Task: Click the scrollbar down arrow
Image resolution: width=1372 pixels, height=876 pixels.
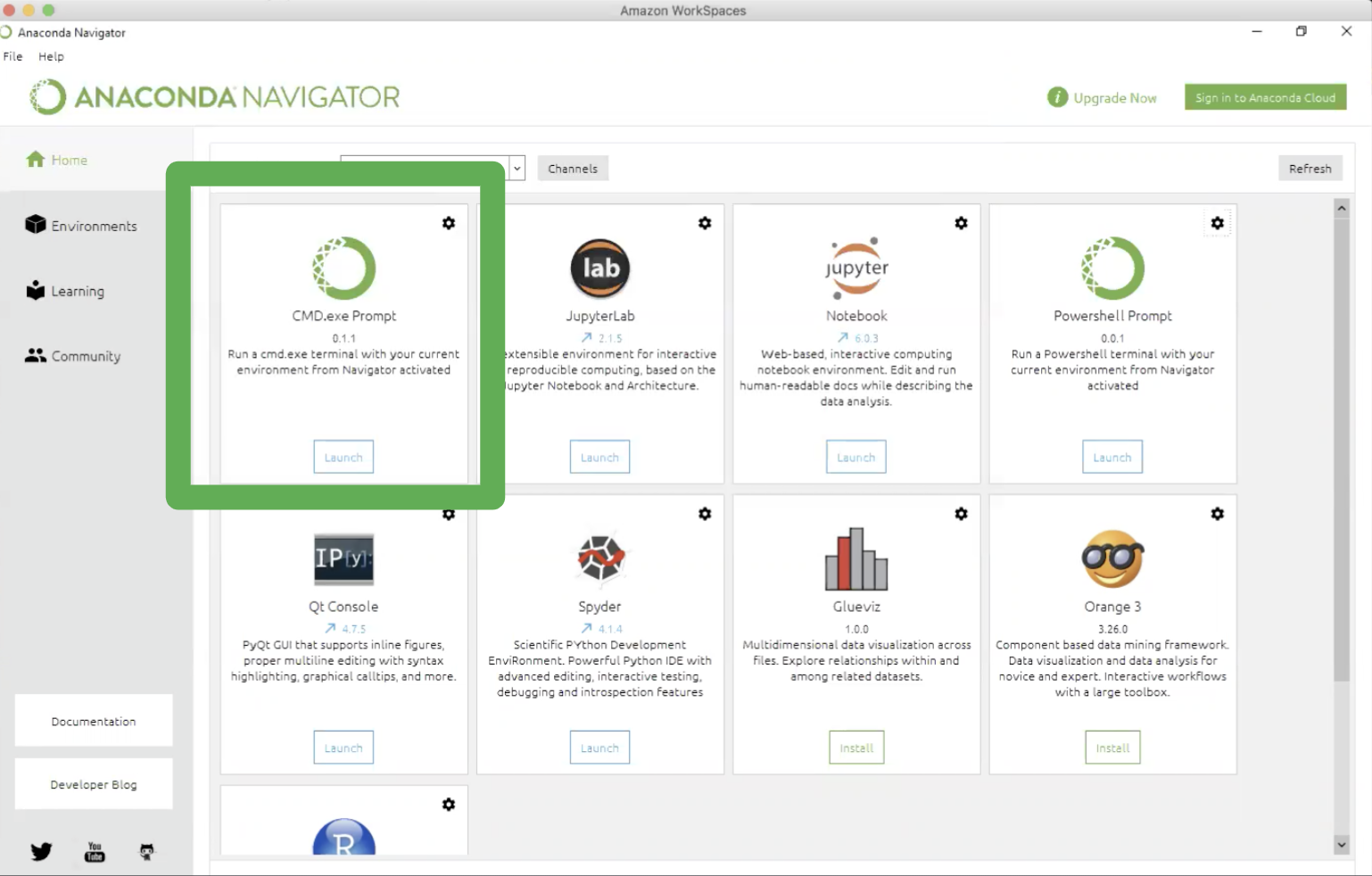Action: point(1341,844)
